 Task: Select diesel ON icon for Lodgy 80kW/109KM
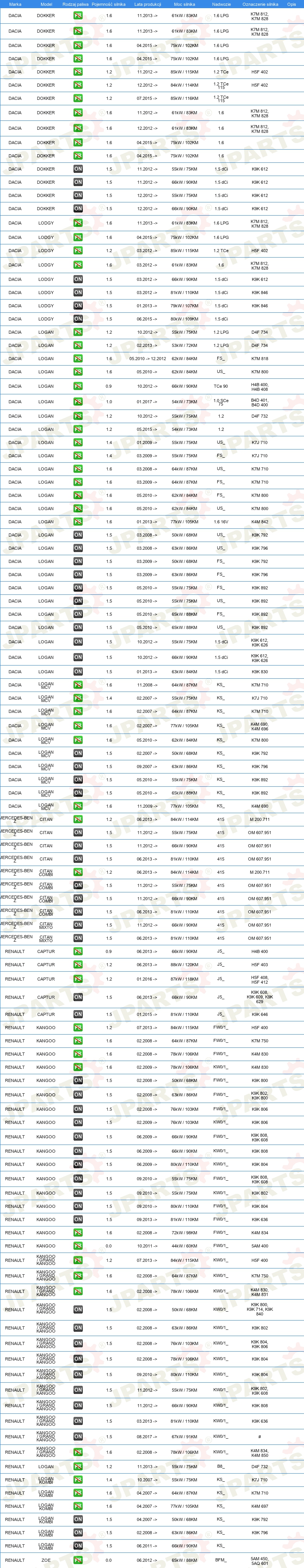coord(78,319)
